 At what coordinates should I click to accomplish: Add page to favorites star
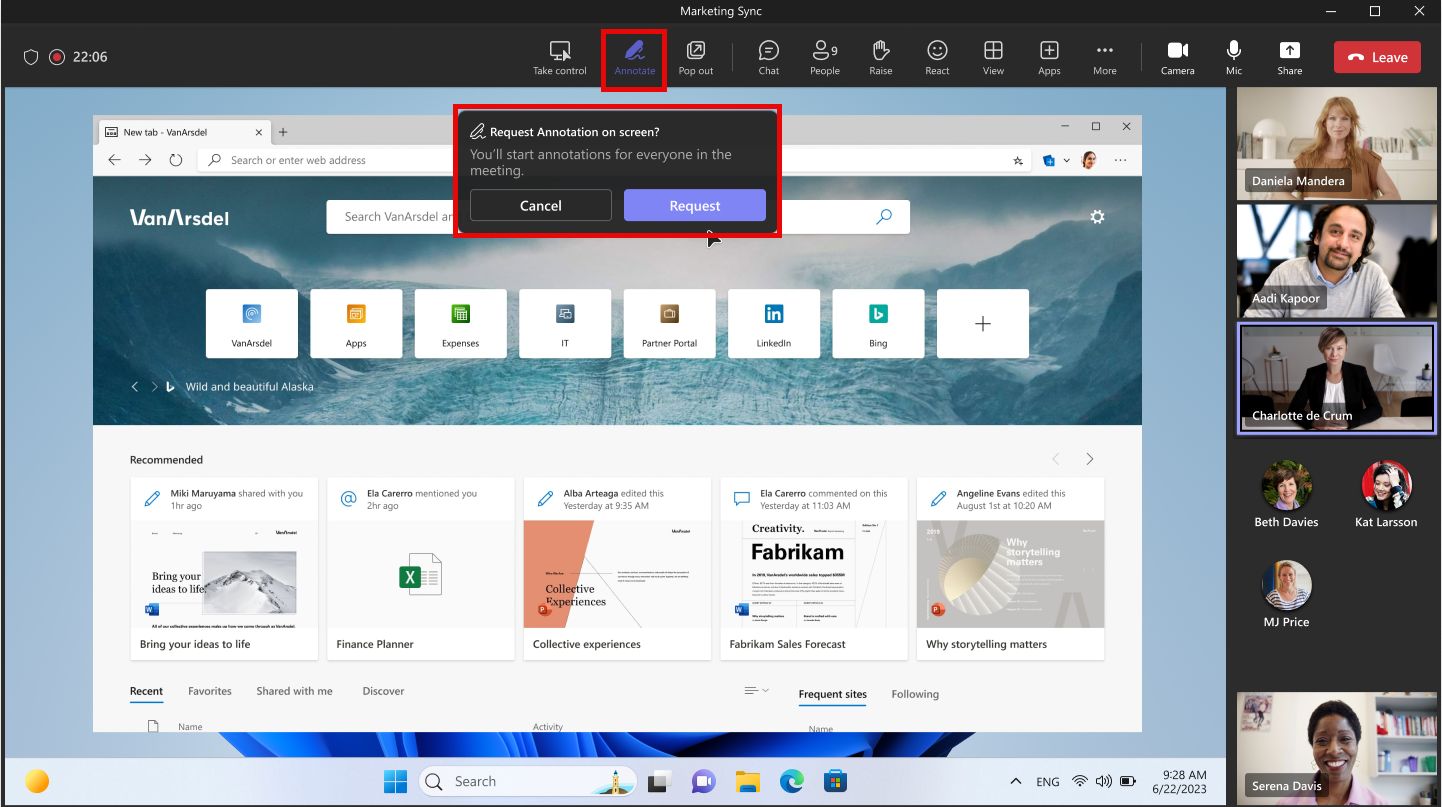tap(1018, 160)
